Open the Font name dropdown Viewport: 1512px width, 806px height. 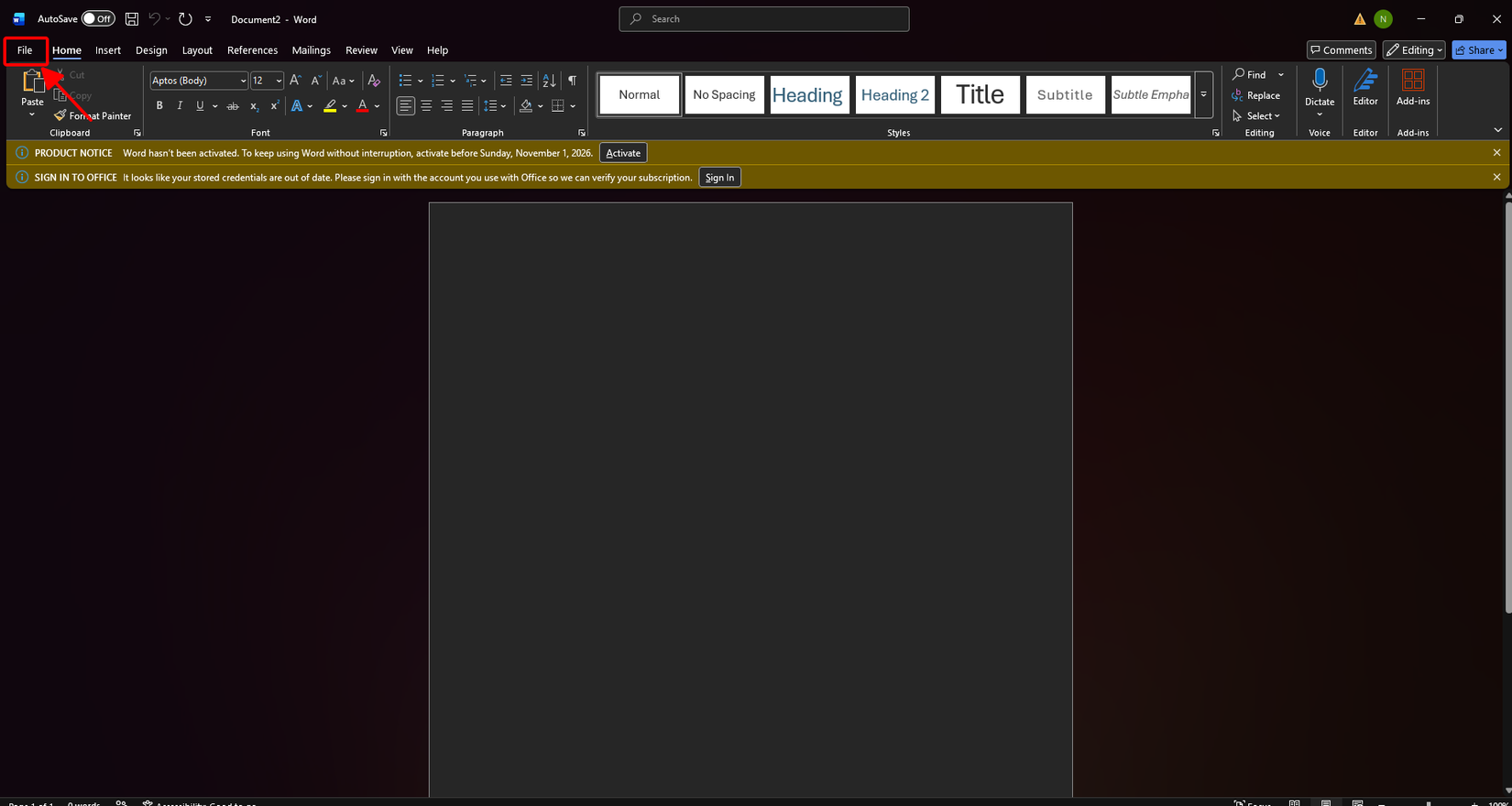[x=243, y=81]
